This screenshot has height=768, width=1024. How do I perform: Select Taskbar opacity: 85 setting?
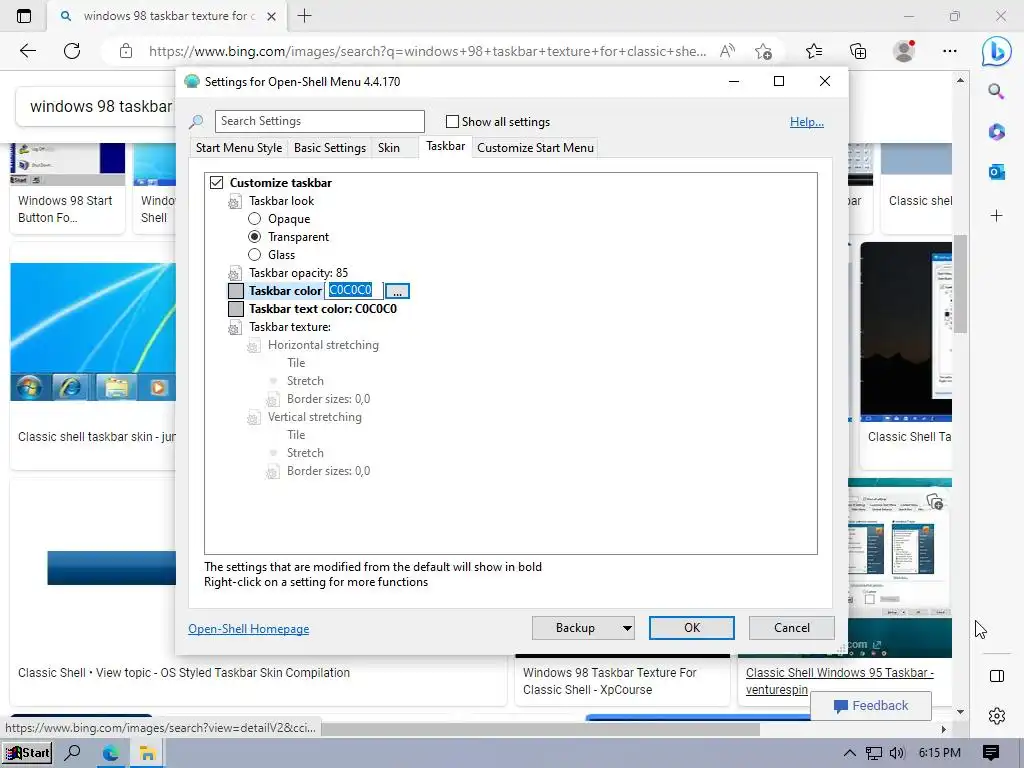298,273
